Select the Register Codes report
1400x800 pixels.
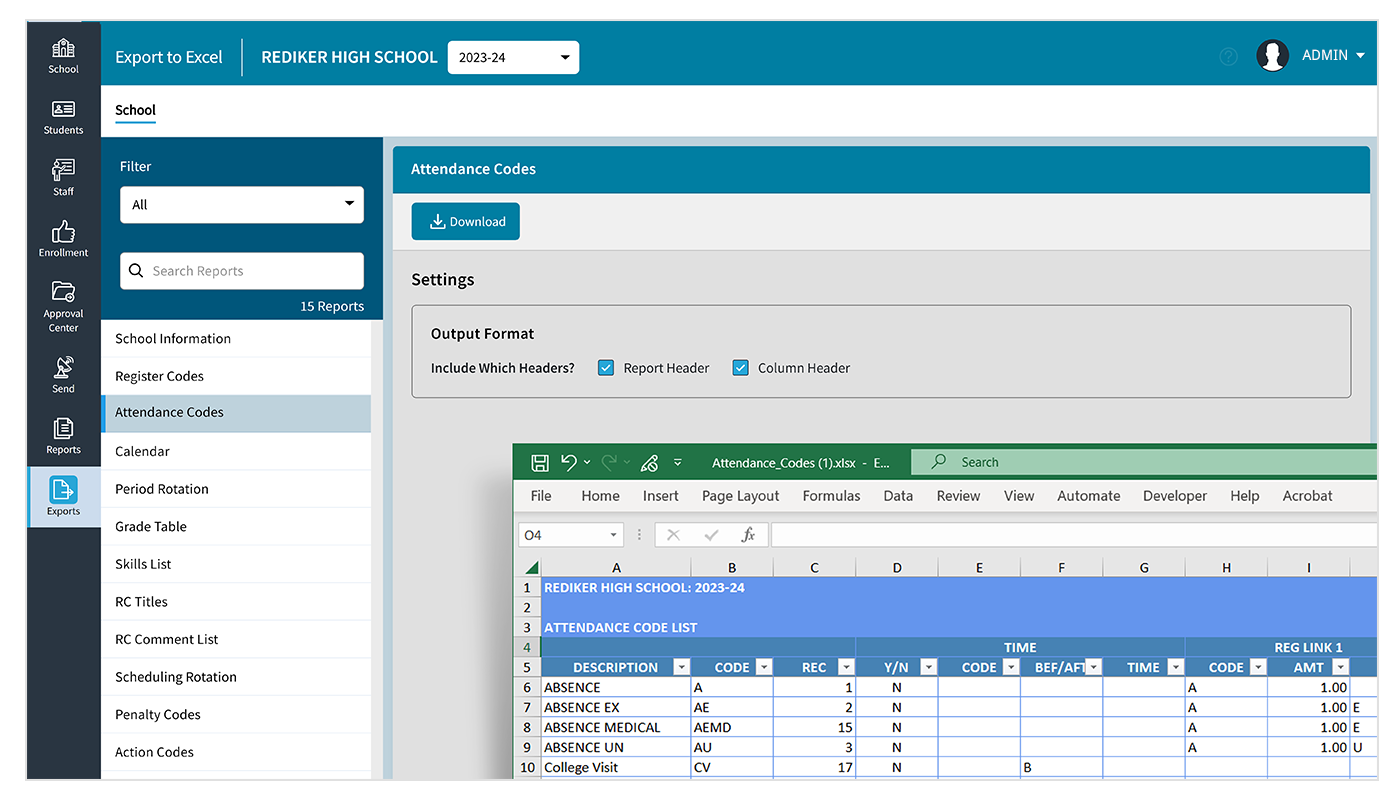coord(161,376)
